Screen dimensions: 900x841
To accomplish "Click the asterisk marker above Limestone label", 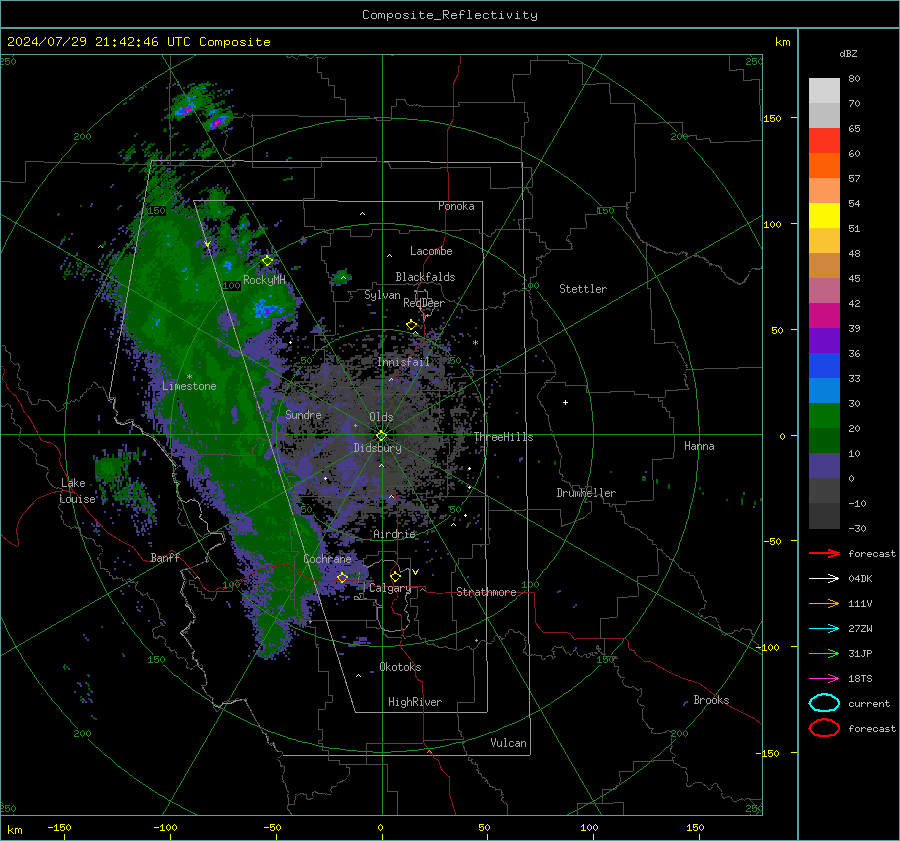I will click(189, 377).
